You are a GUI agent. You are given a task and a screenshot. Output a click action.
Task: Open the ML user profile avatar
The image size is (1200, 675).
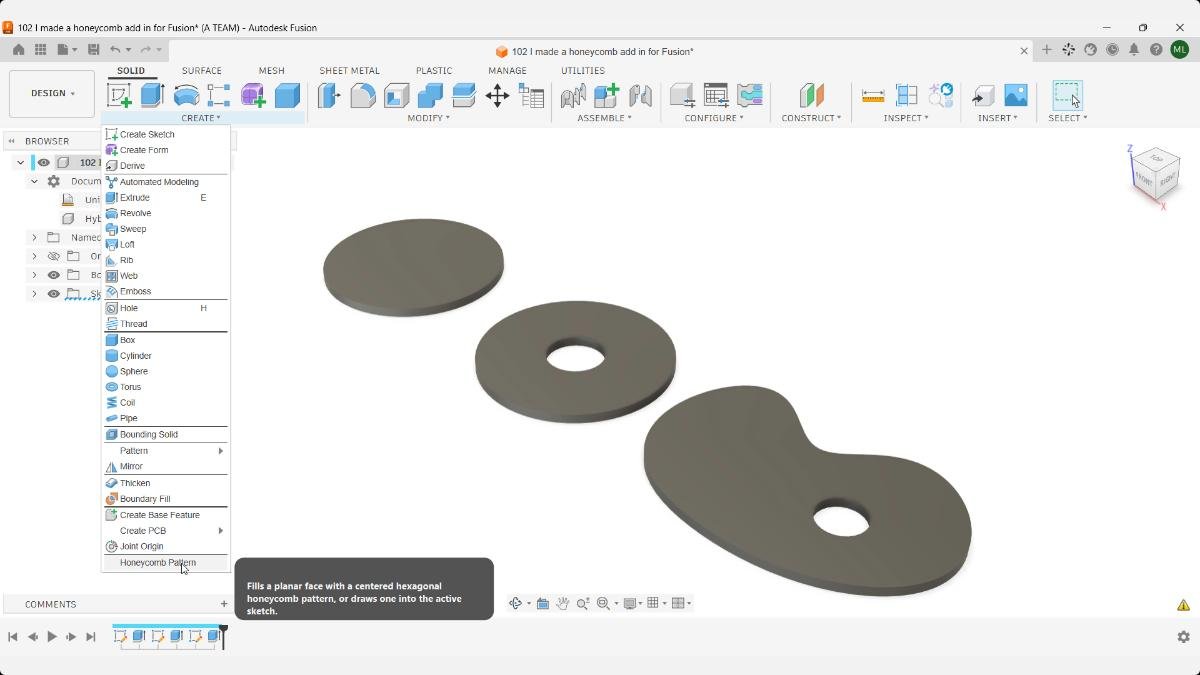coord(1180,49)
